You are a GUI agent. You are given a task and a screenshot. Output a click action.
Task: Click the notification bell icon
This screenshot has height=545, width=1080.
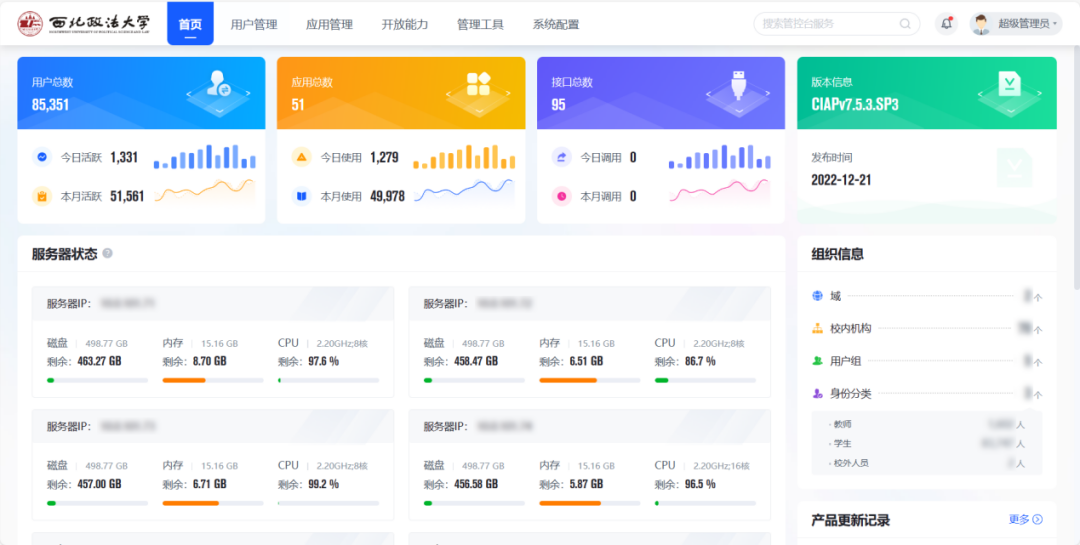click(945, 24)
